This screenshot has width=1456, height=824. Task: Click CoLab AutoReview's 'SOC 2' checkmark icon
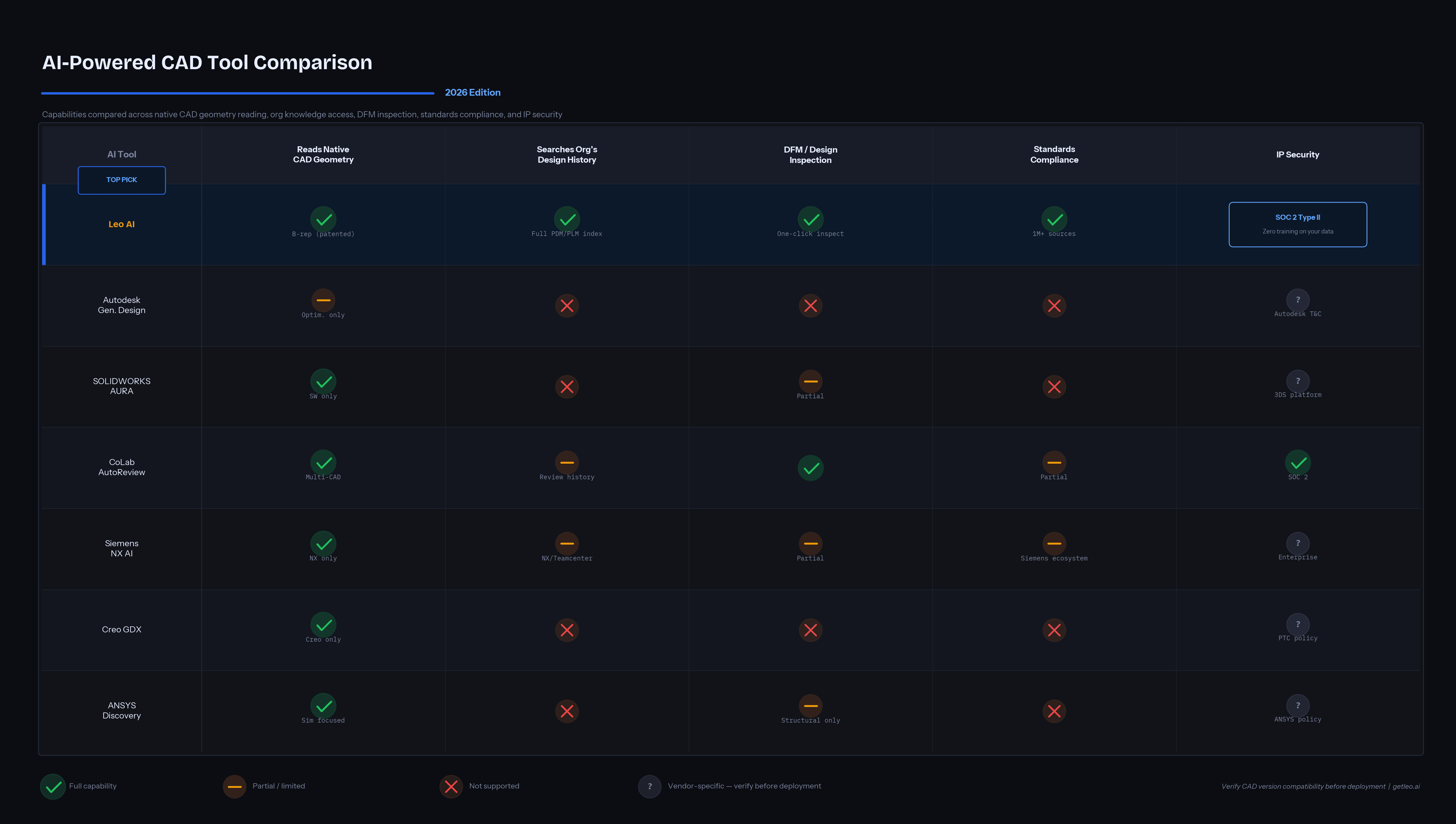point(1297,462)
